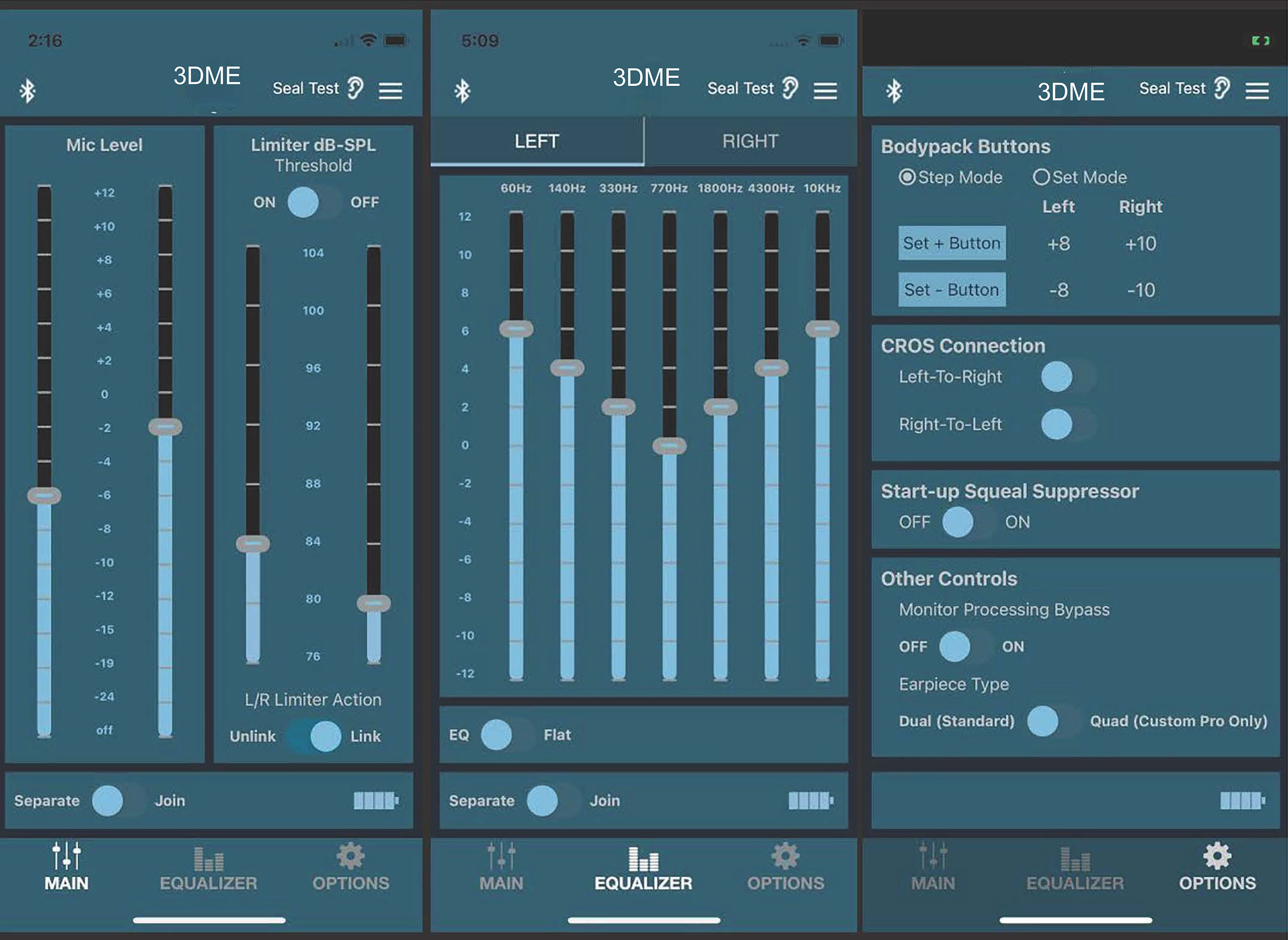This screenshot has width=1288, height=940.
Task: Tap Seal Test ear icon on Equalizer screen
Action: 790,88
